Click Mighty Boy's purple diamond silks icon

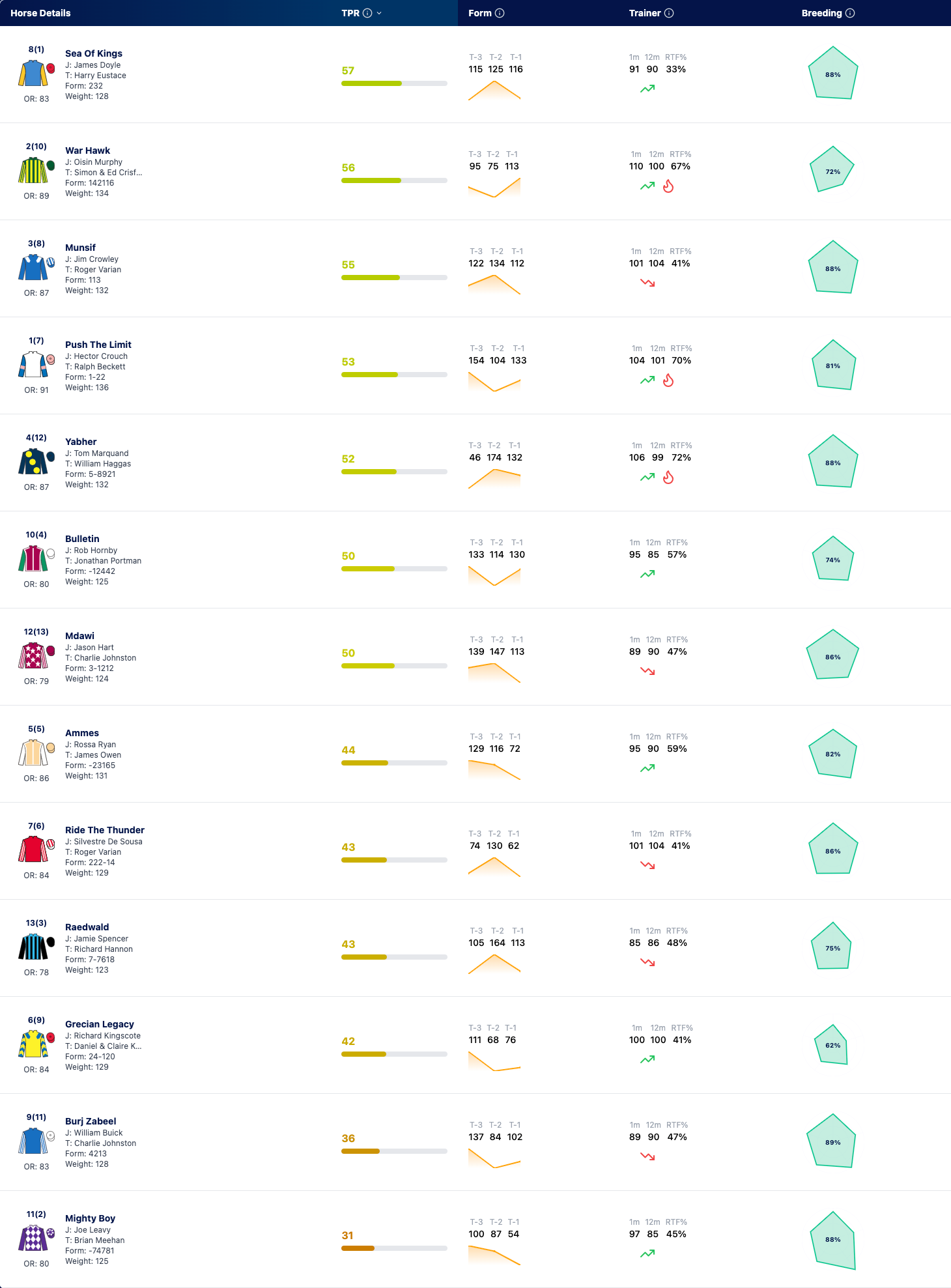(x=33, y=1238)
